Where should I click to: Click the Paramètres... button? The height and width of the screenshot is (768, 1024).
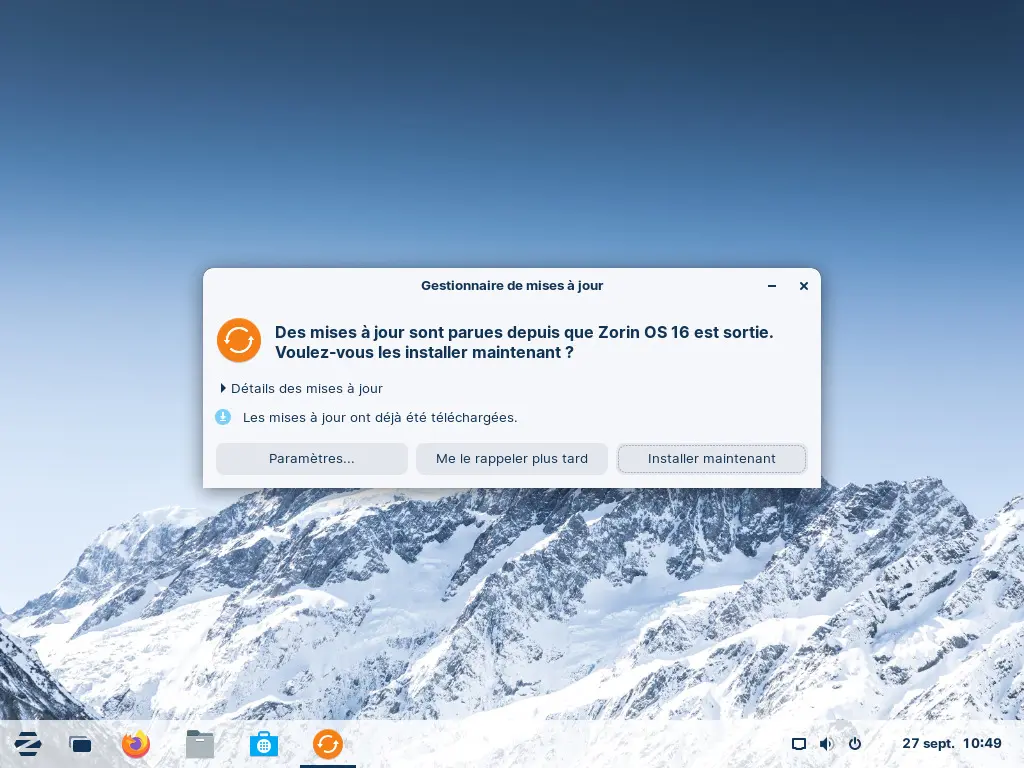(x=311, y=459)
